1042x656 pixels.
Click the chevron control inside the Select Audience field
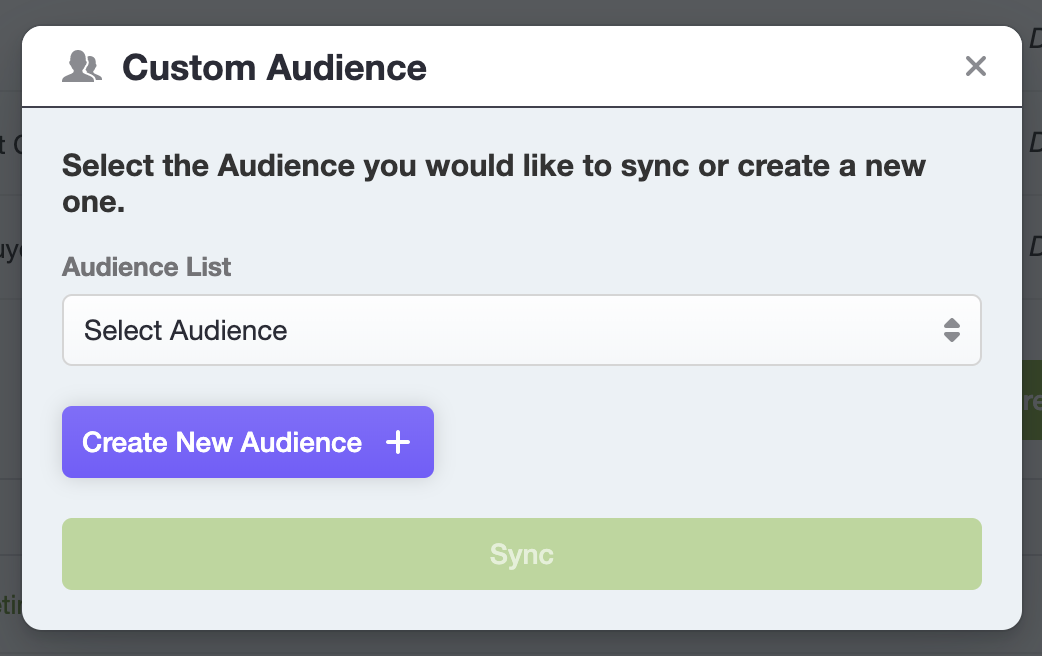click(x=953, y=330)
